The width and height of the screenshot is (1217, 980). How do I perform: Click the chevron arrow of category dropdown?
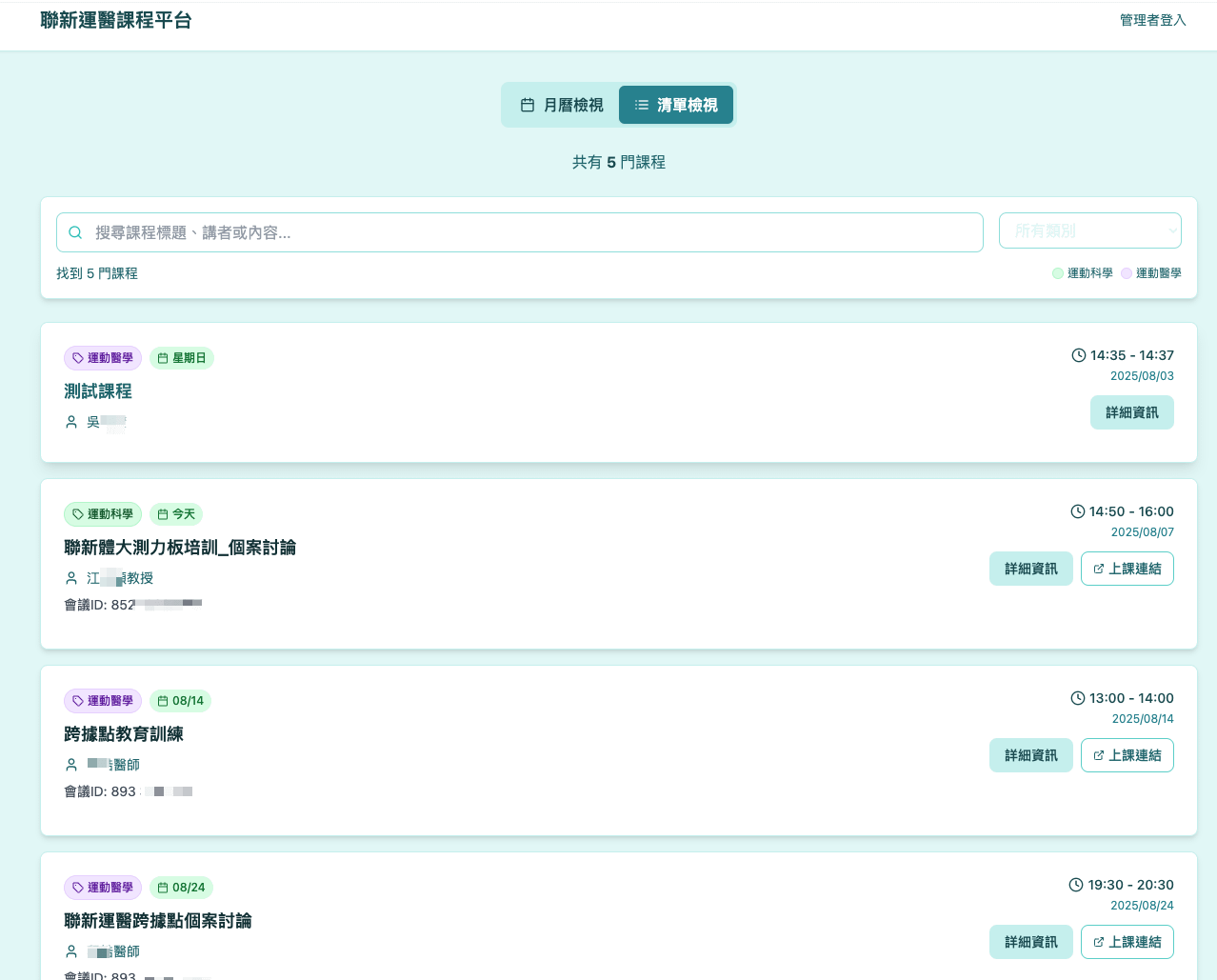tap(1172, 230)
